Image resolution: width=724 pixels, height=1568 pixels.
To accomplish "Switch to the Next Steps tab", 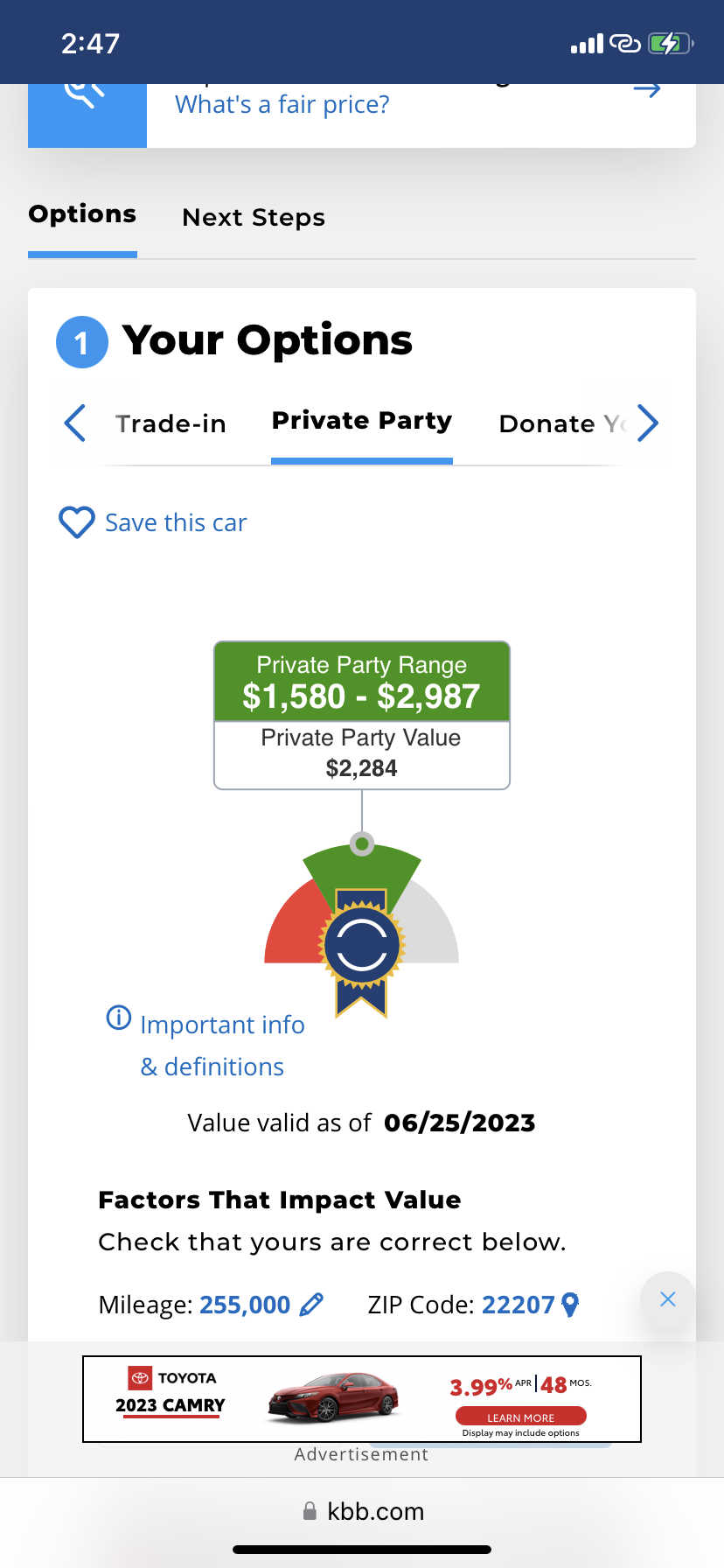I will [254, 217].
